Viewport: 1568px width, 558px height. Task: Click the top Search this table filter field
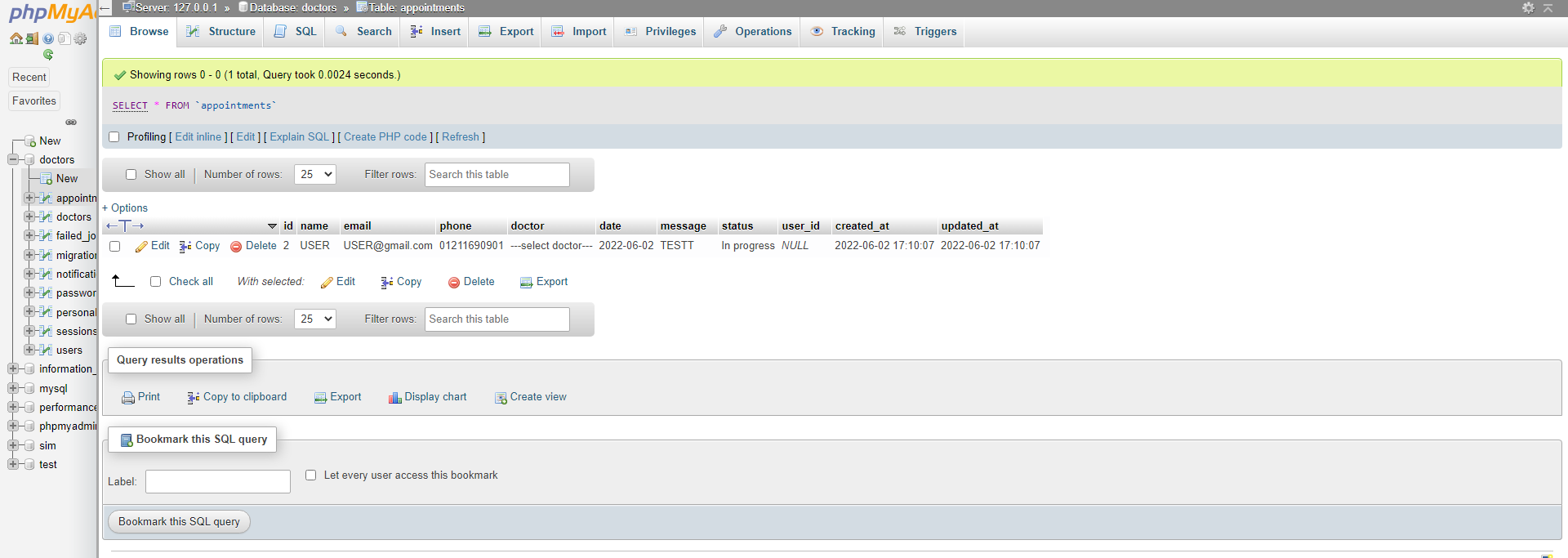coord(497,174)
